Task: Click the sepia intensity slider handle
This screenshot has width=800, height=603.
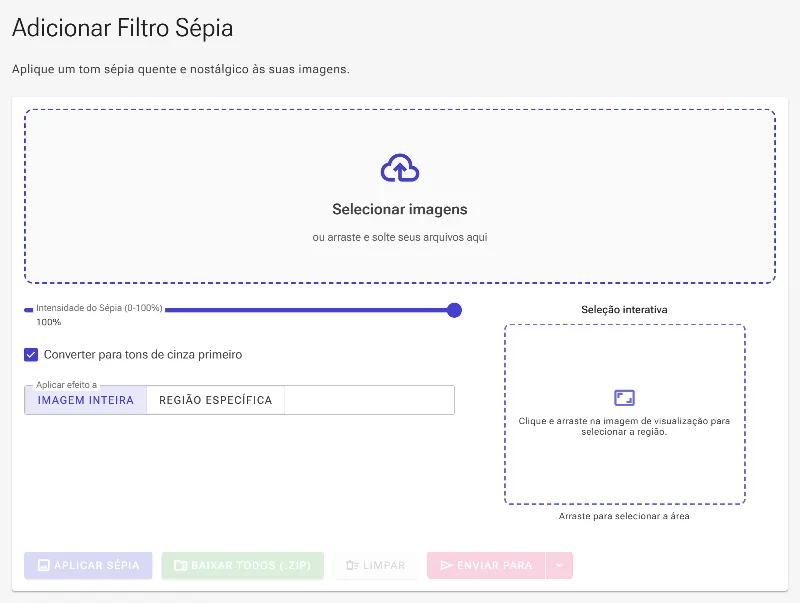Action: tap(454, 310)
